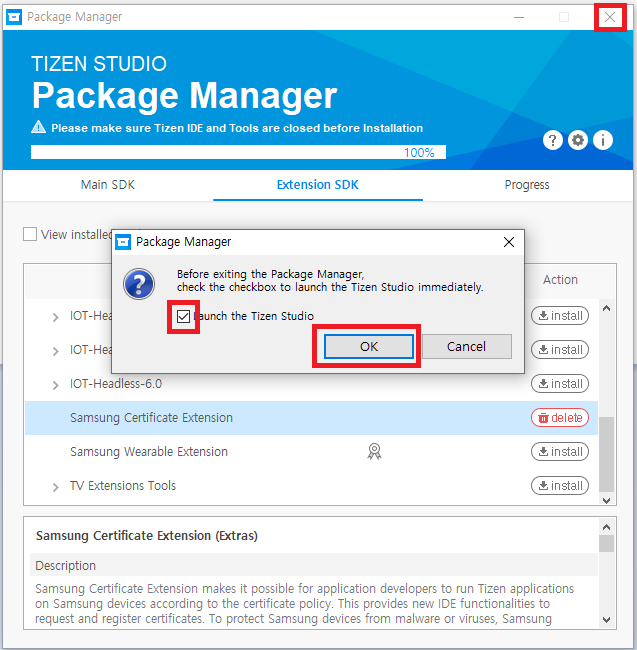Click the warning triangle icon in banner
This screenshot has width=637, height=650.
(39, 127)
